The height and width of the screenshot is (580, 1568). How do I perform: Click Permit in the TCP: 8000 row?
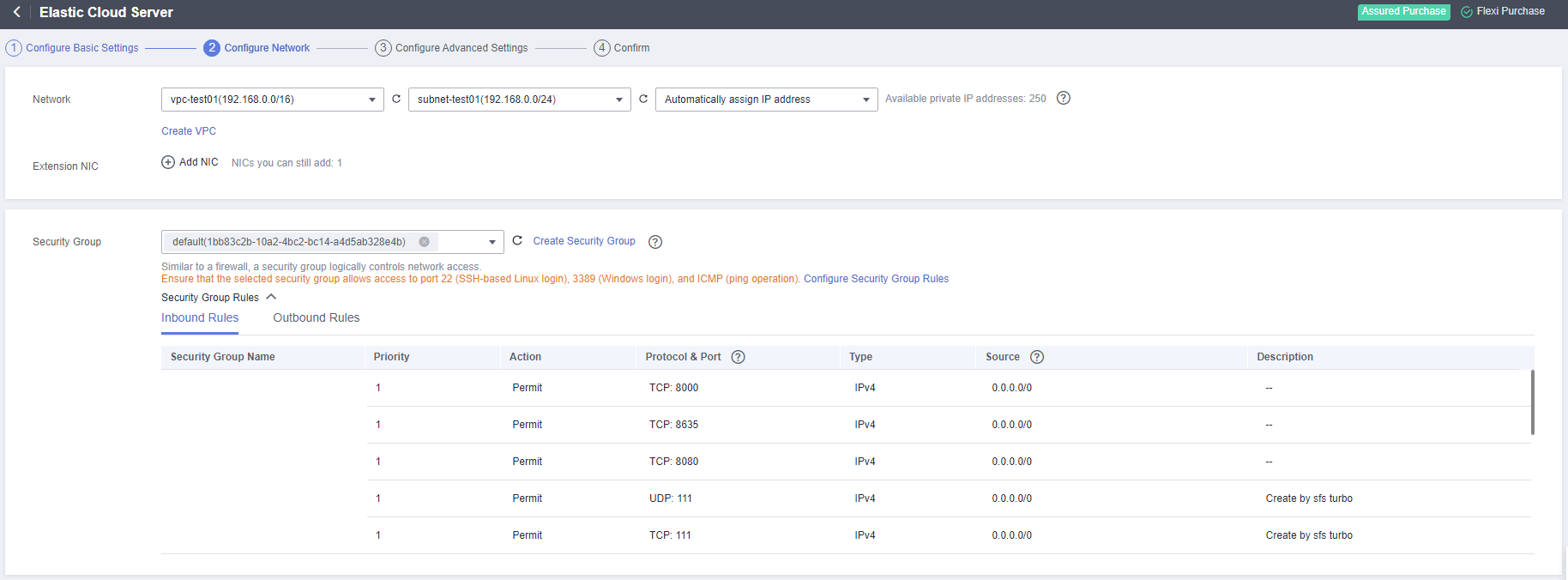(527, 388)
